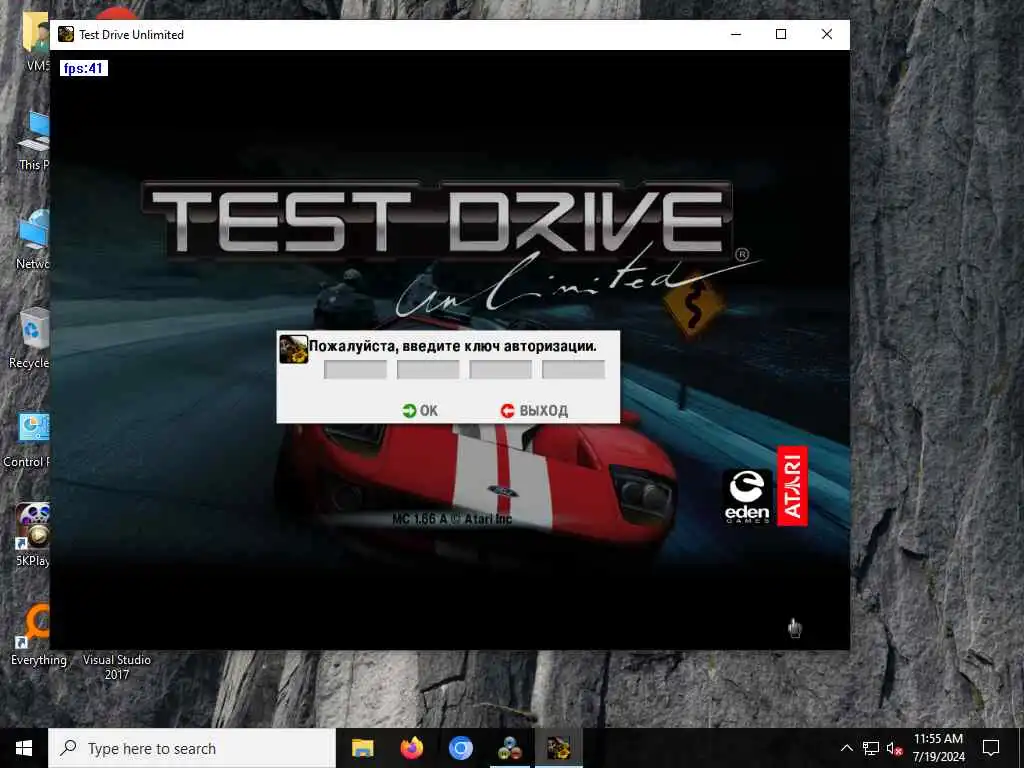Select the Everything desktop icon

[x=38, y=634]
